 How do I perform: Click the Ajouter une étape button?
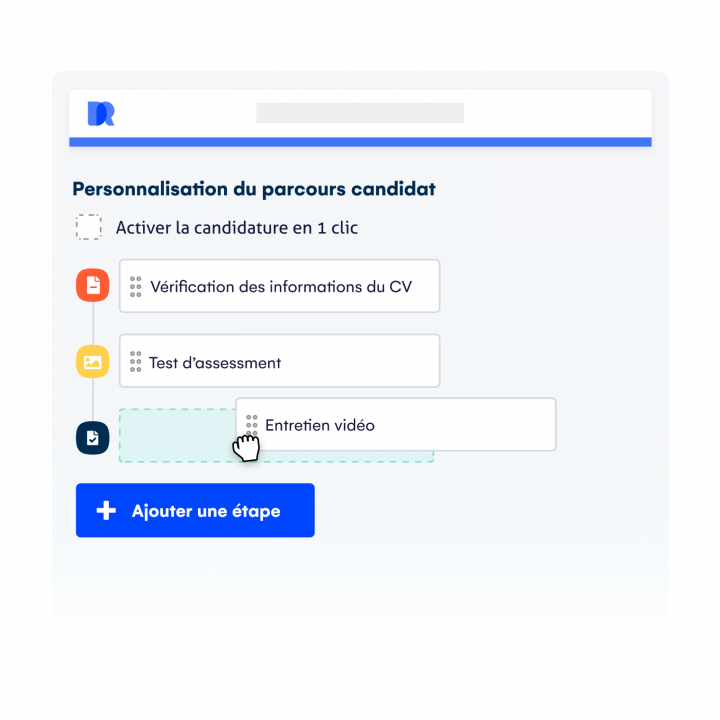click(x=195, y=510)
